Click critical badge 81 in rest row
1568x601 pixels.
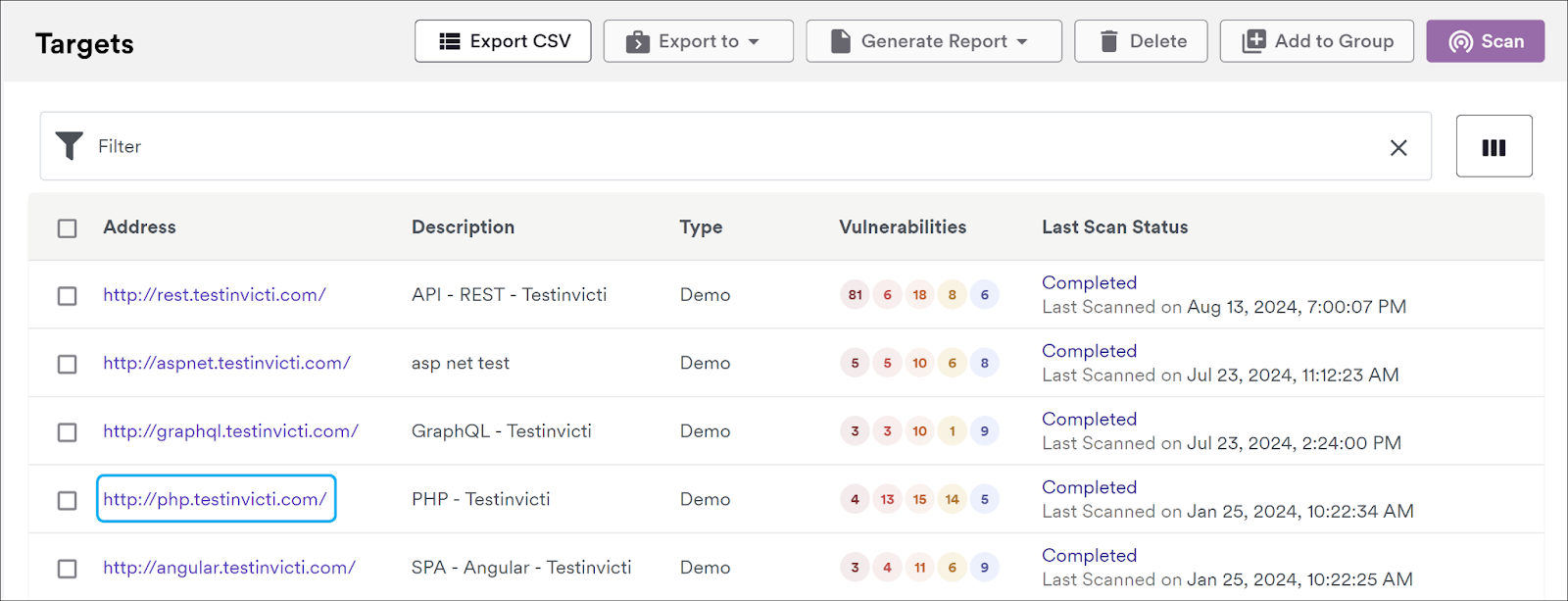click(x=855, y=294)
